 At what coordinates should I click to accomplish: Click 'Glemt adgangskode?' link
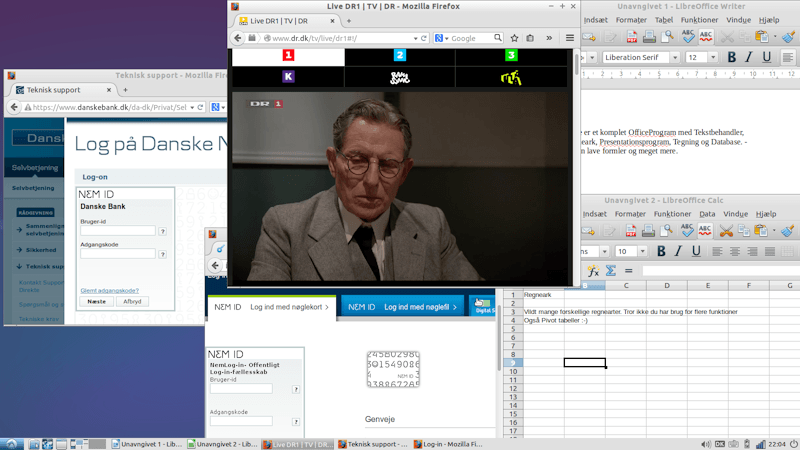[x=109, y=290]
